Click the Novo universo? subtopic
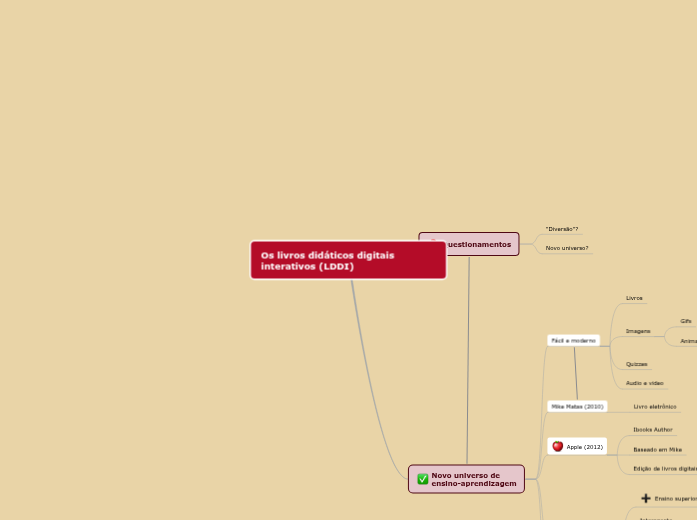 point(566,247)
